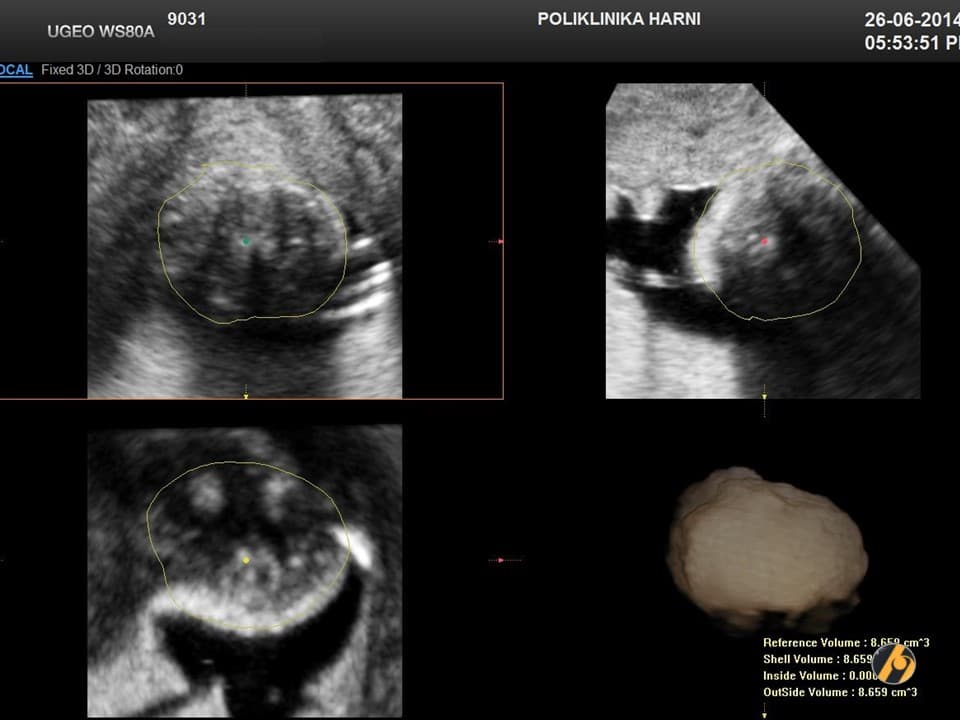Click the green center point in top-left plane
Screen dimensions: 960x720
[246, 241]
